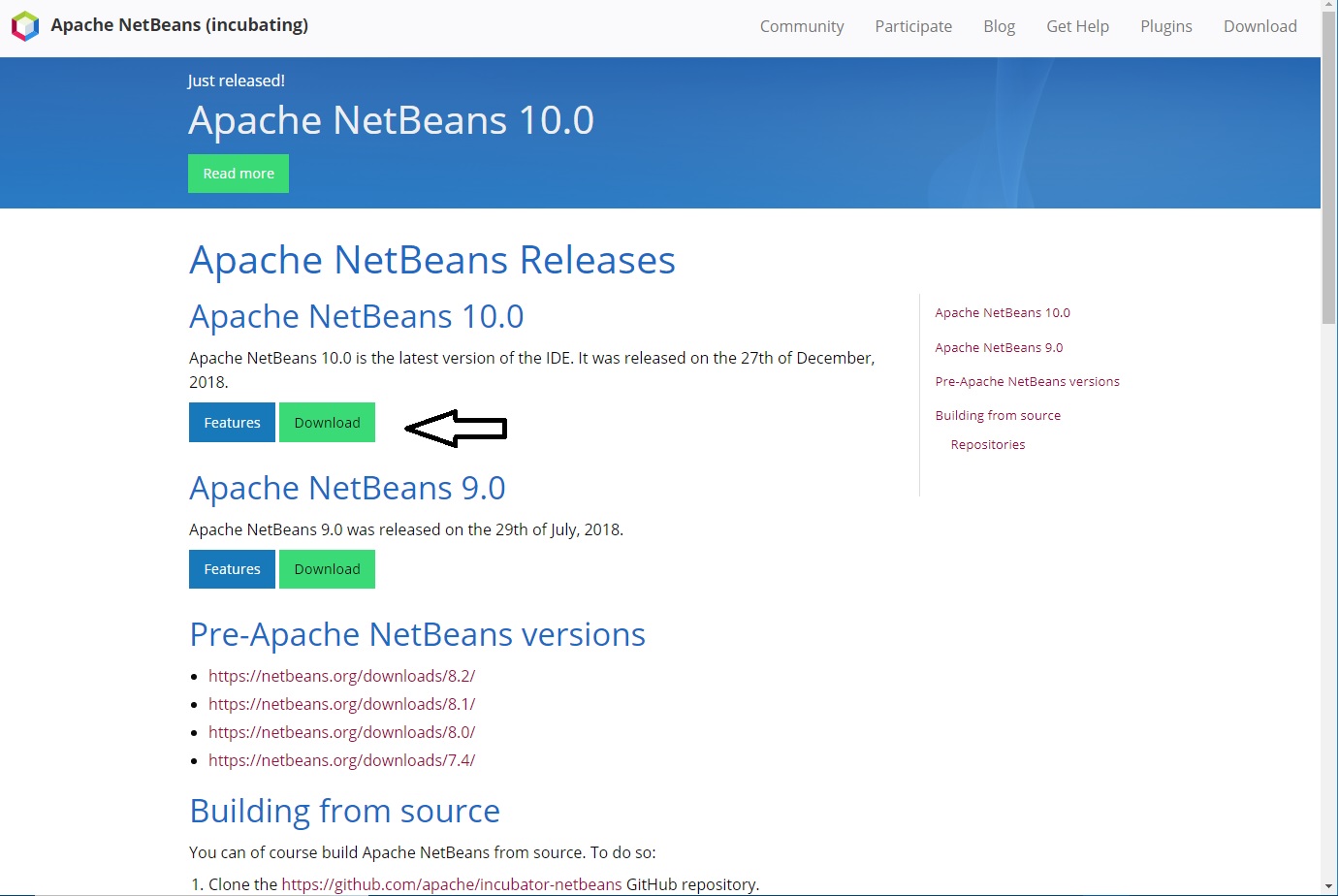Click Download button for NetBeans 10.0

327,423
